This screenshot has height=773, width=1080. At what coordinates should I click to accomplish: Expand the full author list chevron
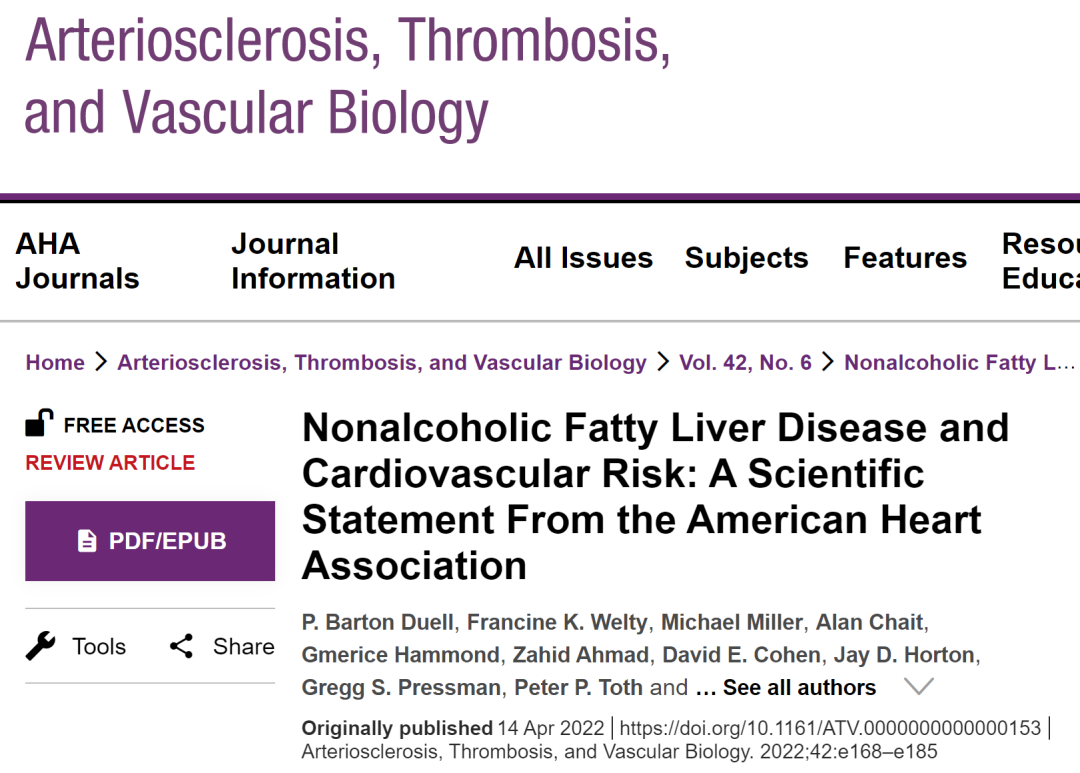pos(918,686)
